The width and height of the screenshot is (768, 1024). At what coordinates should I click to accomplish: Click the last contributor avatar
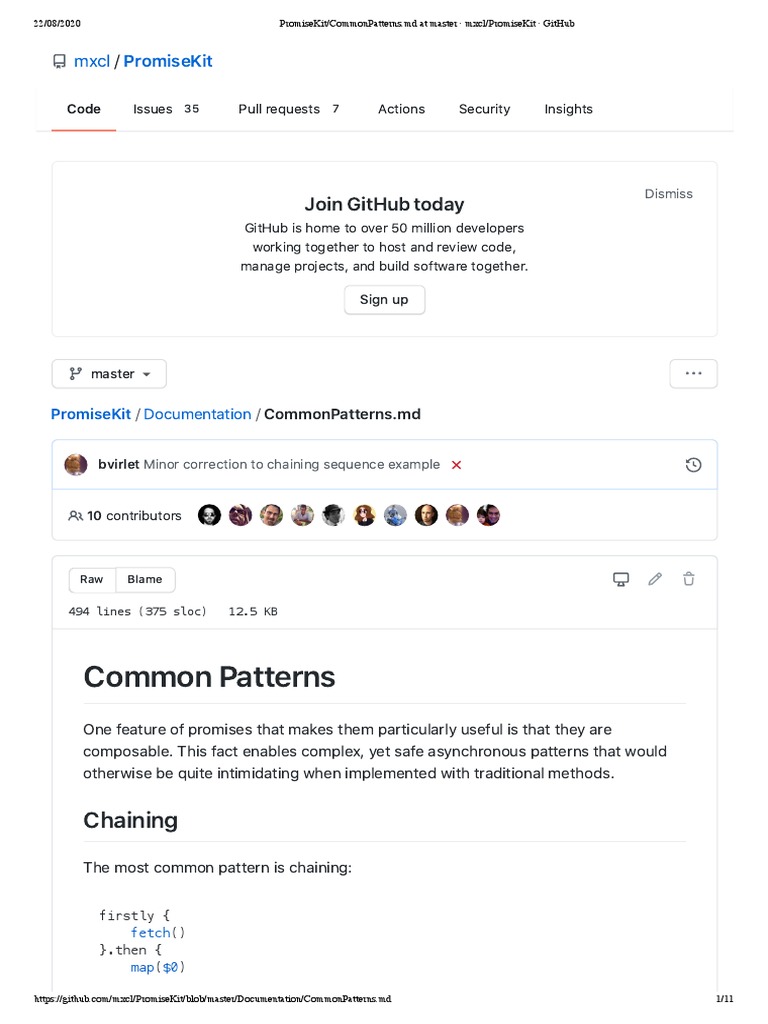[x=488, y=516]
